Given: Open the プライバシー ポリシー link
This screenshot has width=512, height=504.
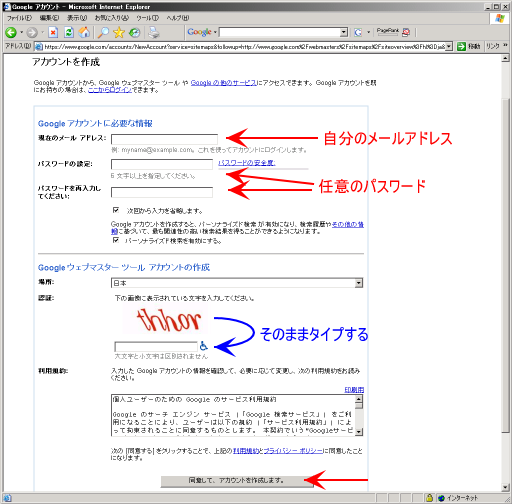Looking at the screenshot, I should (x=293, y=451).
